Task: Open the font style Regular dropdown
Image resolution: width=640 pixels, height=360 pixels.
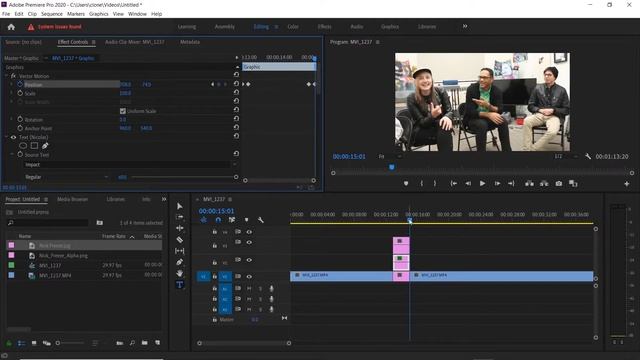Action: click(x=67, y=177)
